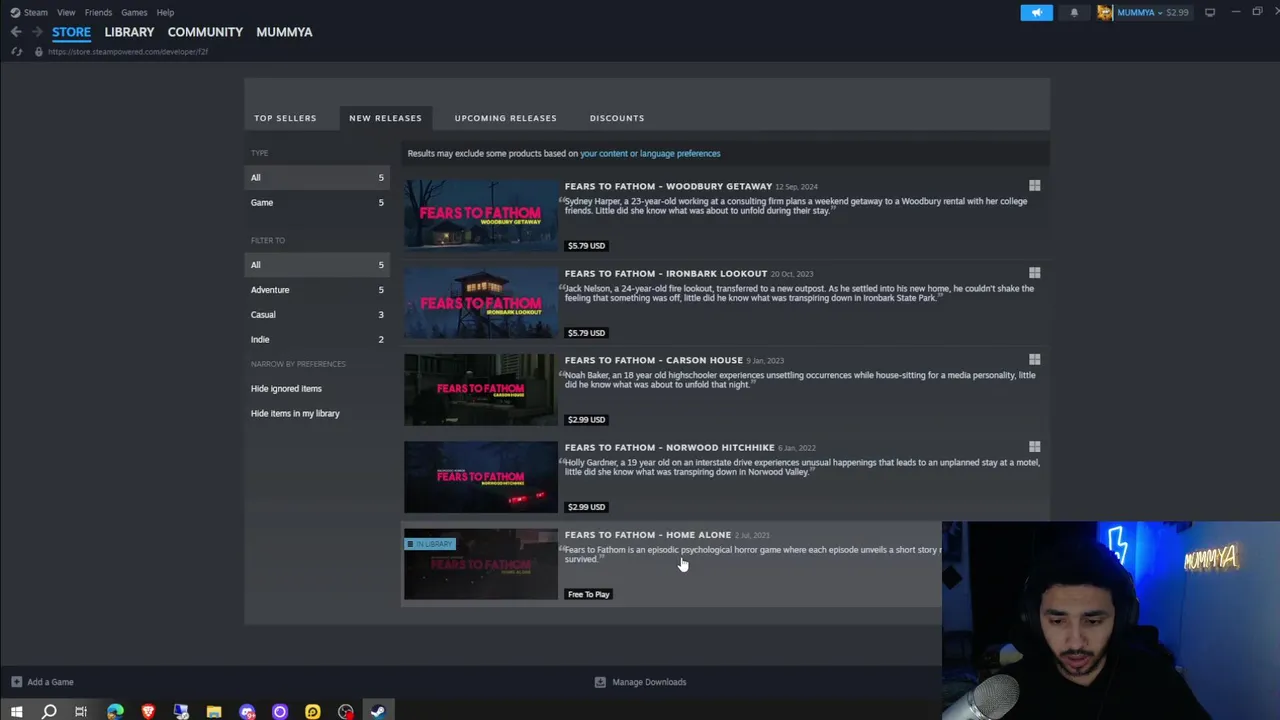Click Fears to Fathom - Ironbark Lookout title

(x=666, y=273)
